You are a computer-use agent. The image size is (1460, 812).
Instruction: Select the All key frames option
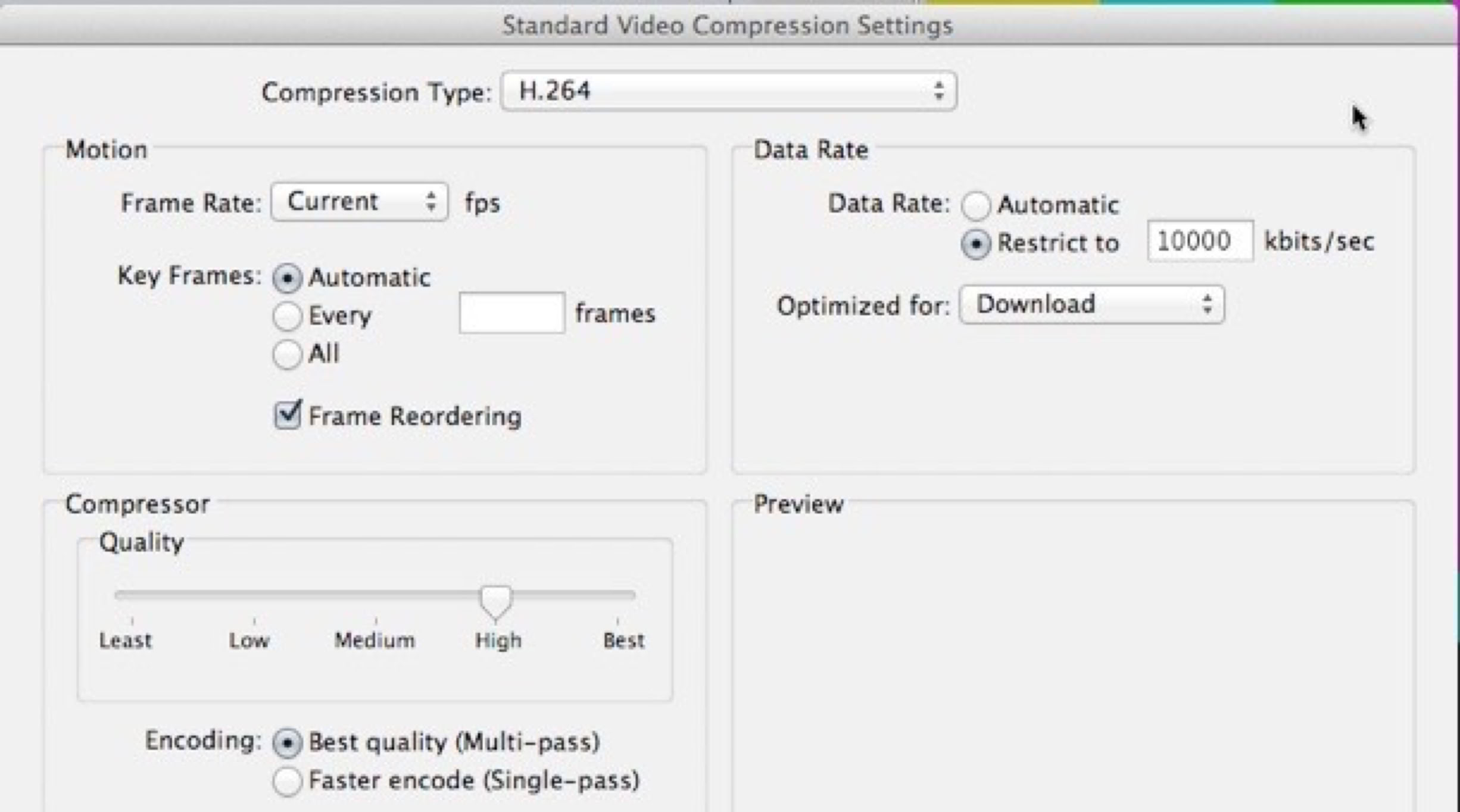(x=287, y=354)
